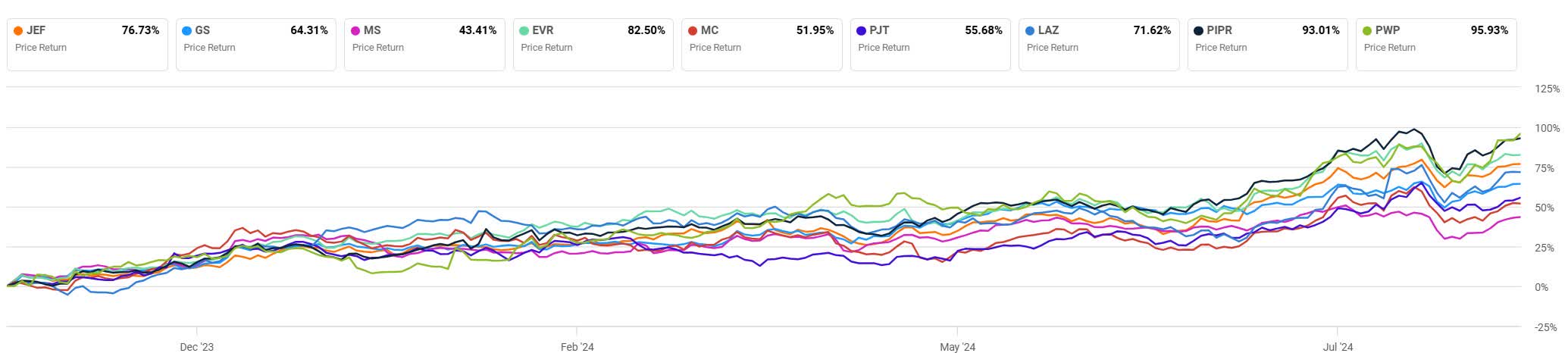Click the 100% y-axis label
The width and height of the screenshot is (1568, 353).
[x=1541, y=129]
